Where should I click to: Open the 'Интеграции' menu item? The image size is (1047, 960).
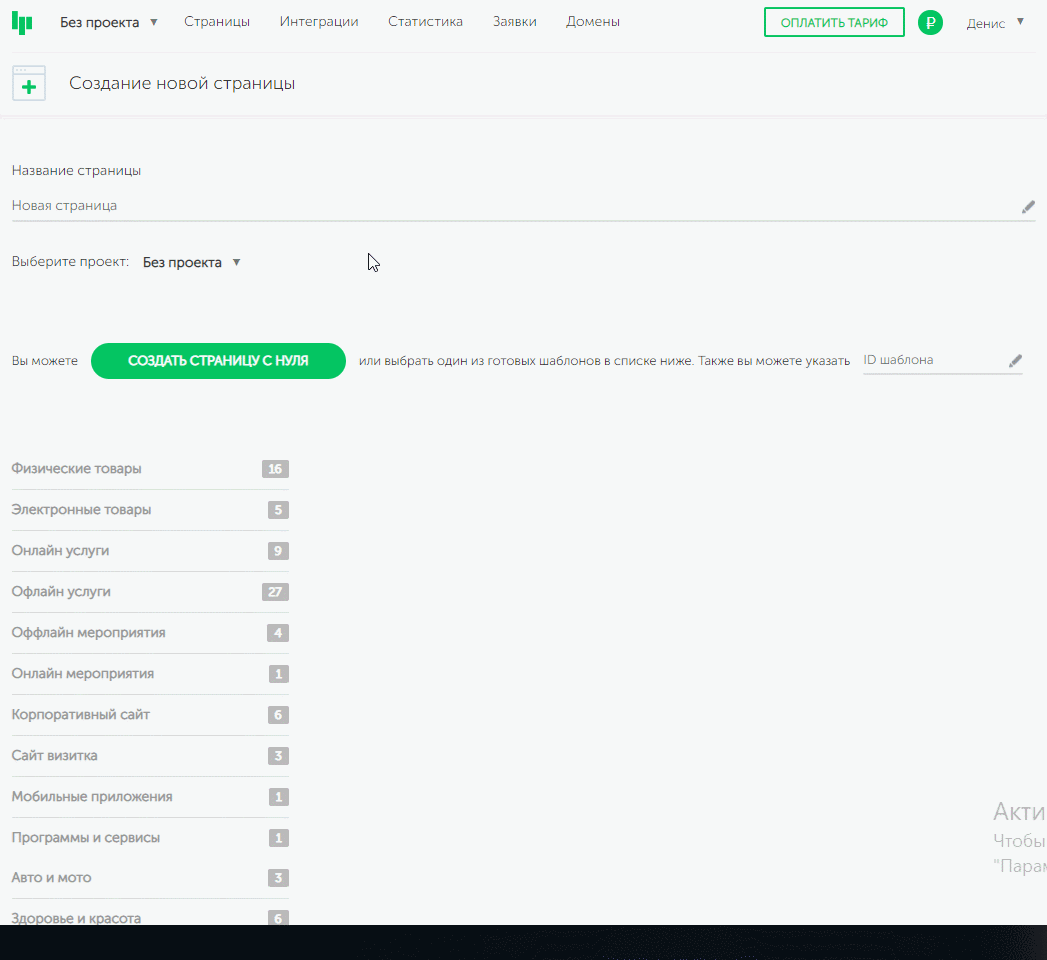tap(319, 22)
